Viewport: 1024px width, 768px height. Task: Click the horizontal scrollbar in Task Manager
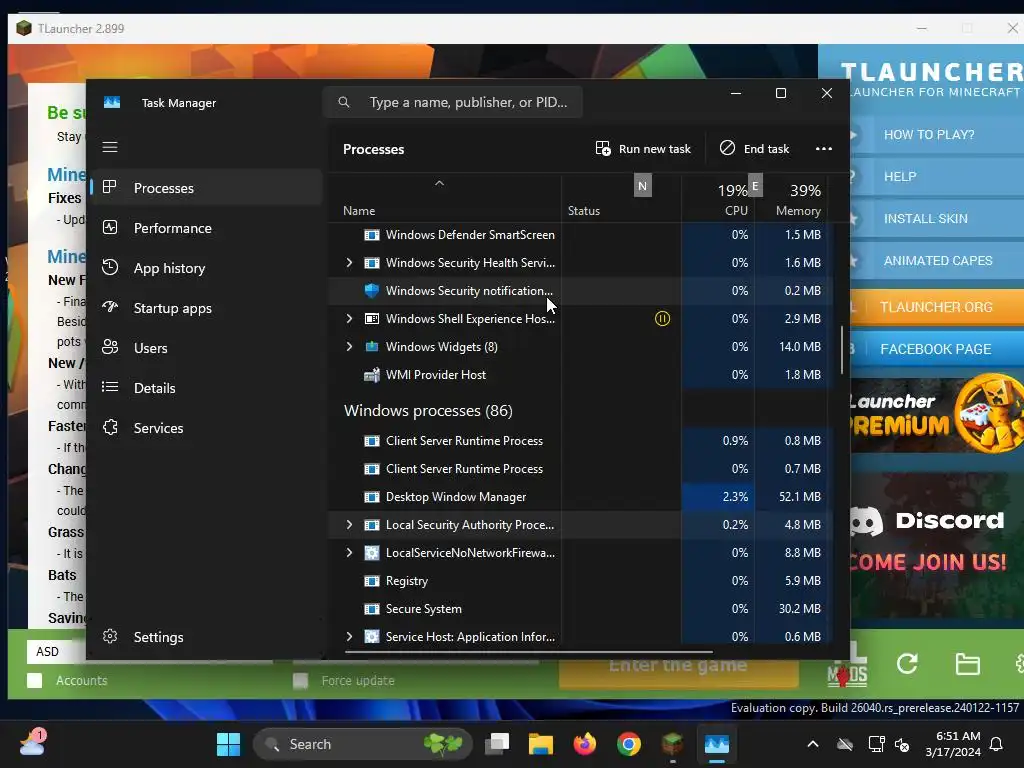(528, 651)
